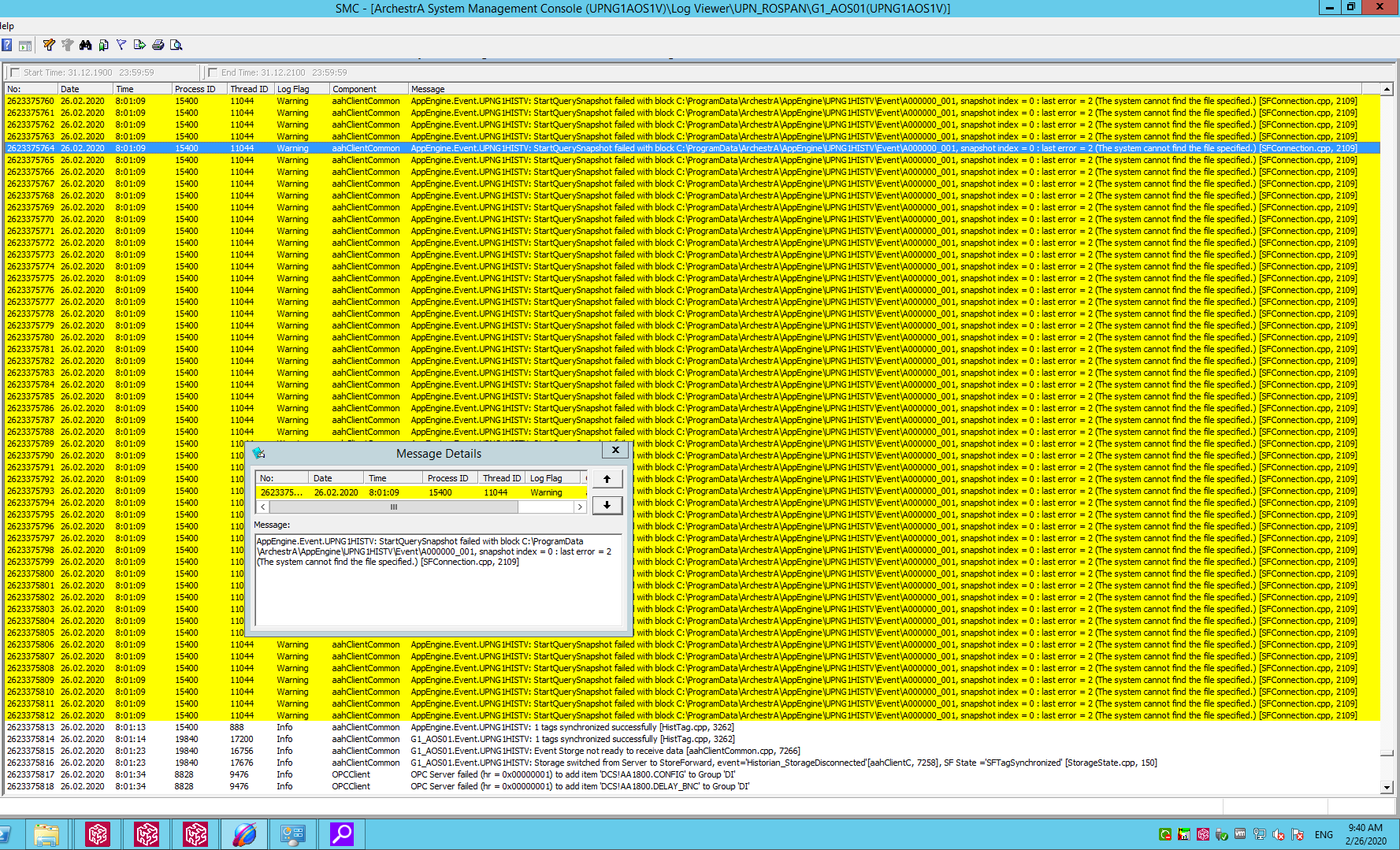Click the log list scroll-down arrow
Image resolution: width=1400 pixels, height=850 pixels.
[x=1387, y=787]
